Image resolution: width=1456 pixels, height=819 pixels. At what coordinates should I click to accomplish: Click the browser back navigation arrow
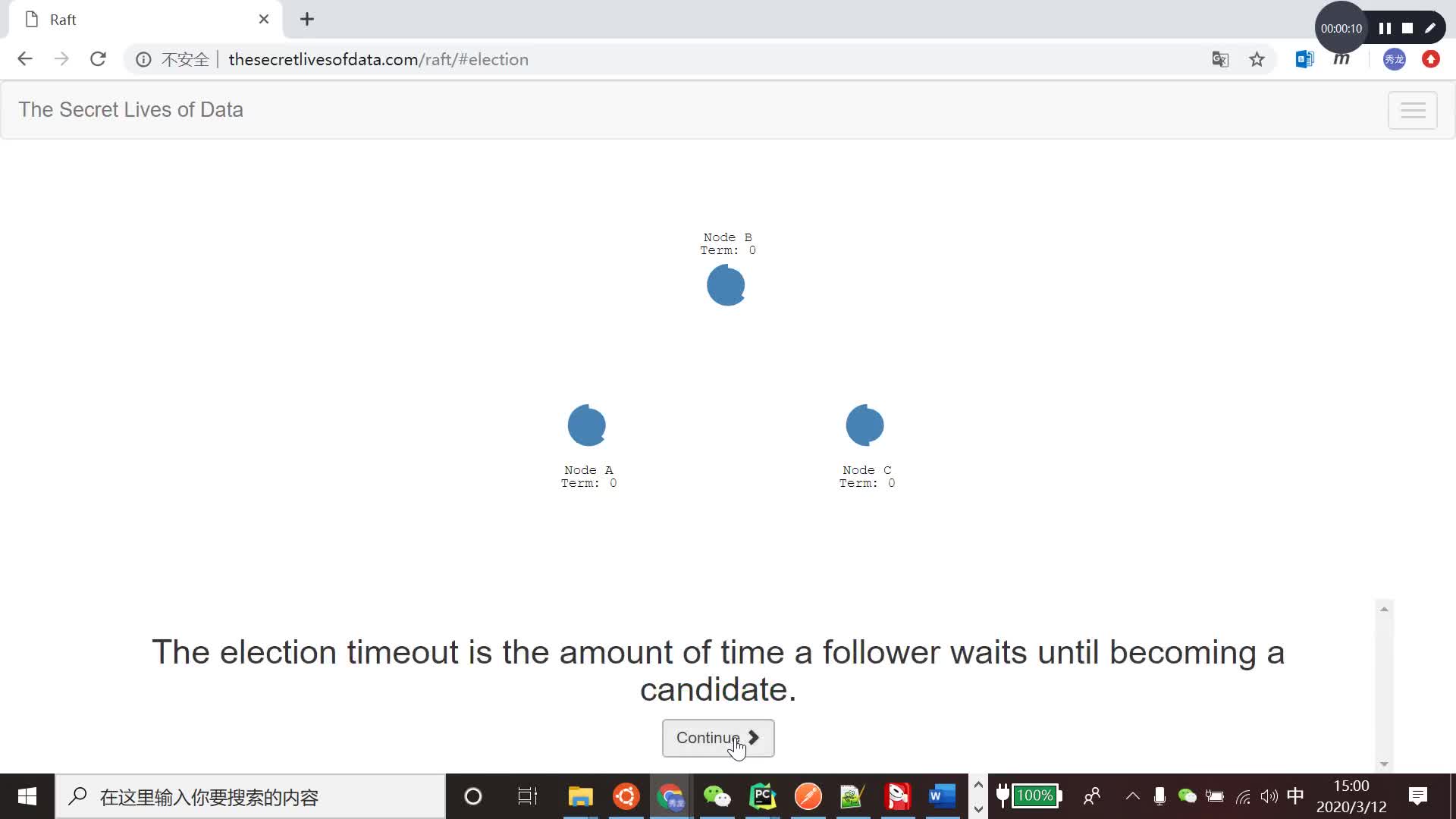[x=24, y=59]
